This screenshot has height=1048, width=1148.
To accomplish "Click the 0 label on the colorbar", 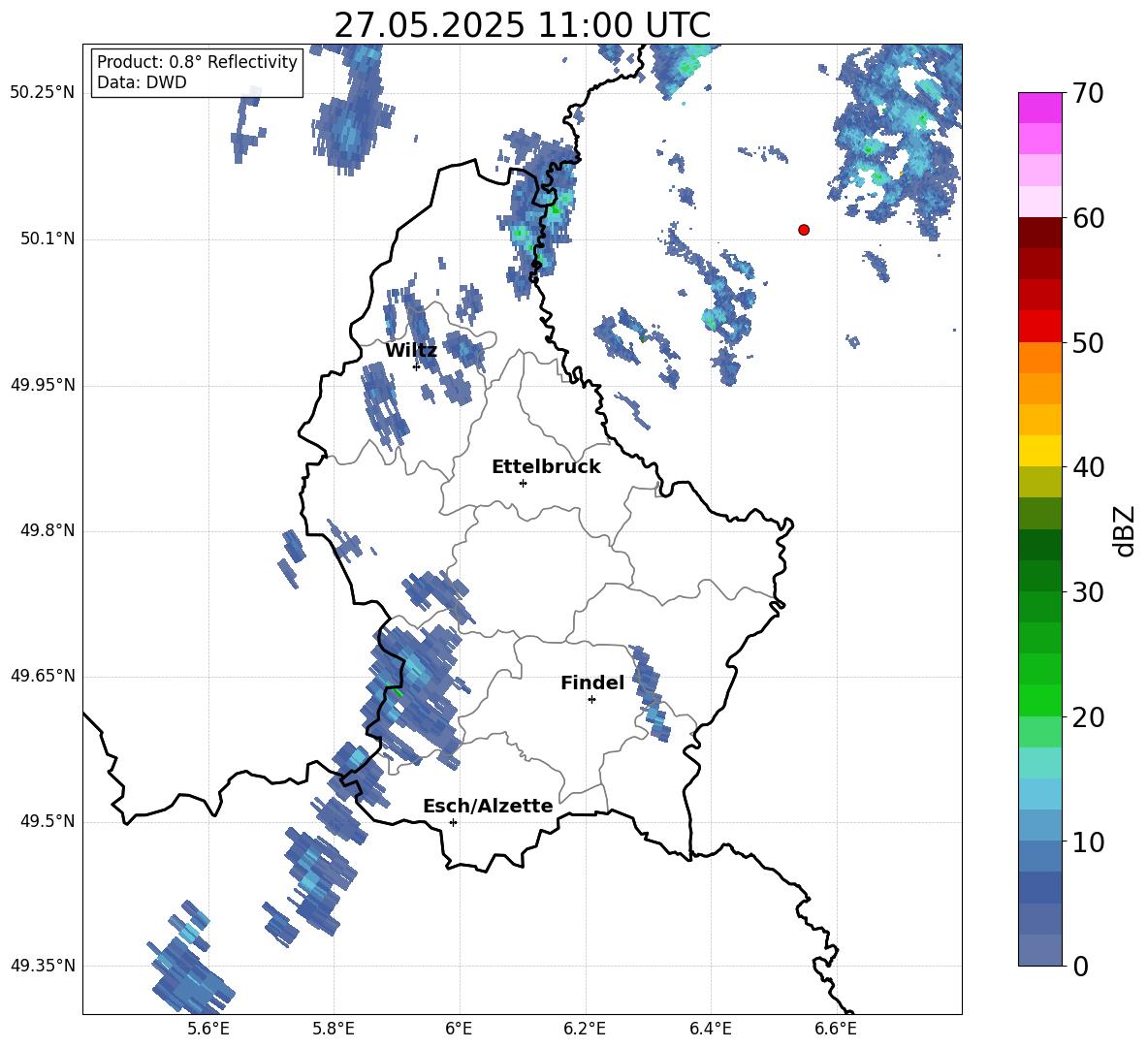I will coord(1080,966).
